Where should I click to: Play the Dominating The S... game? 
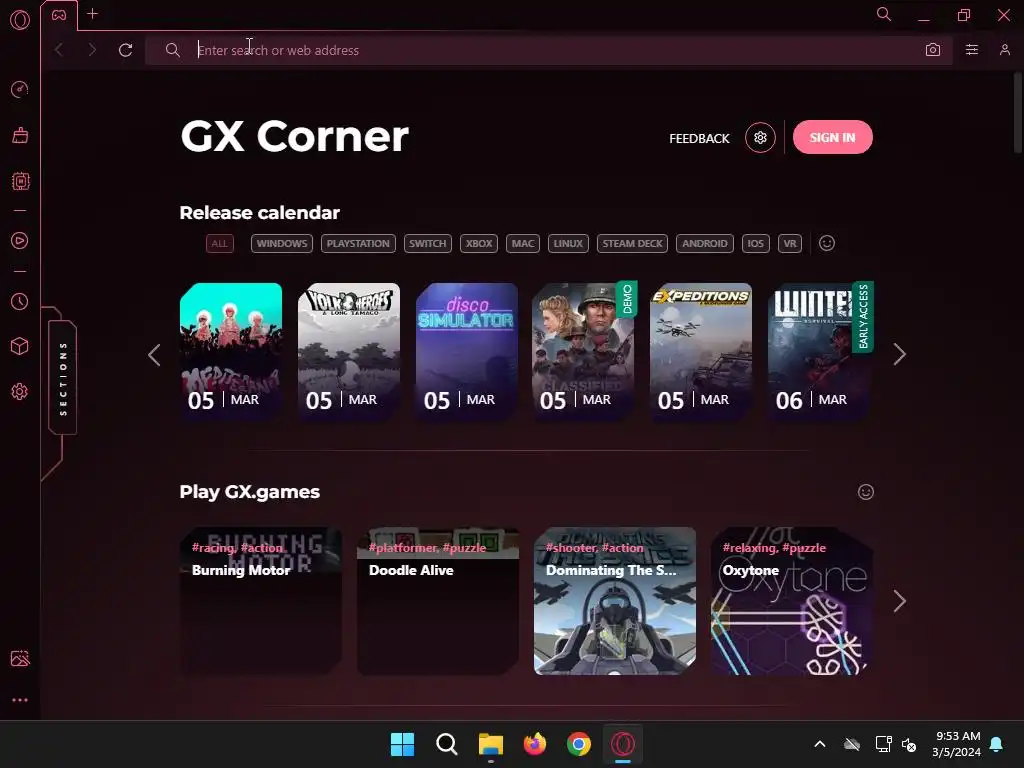click(615, 601)
